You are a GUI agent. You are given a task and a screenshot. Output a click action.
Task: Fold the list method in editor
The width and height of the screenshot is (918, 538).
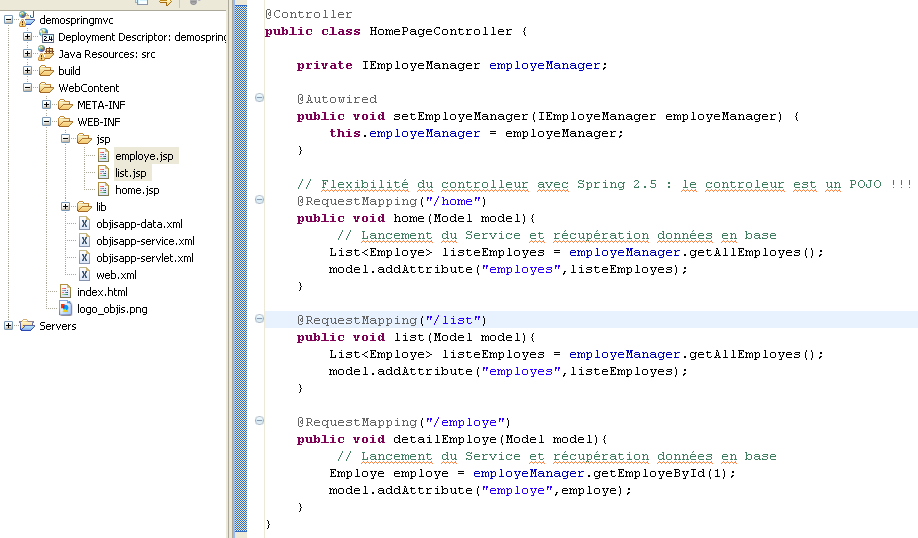coord(259,319)
